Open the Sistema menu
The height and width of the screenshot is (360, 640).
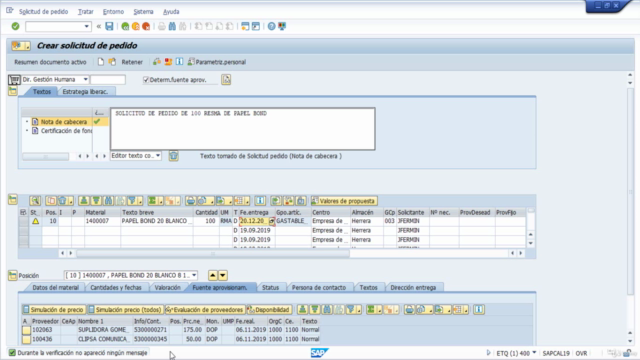coord(143,11)
